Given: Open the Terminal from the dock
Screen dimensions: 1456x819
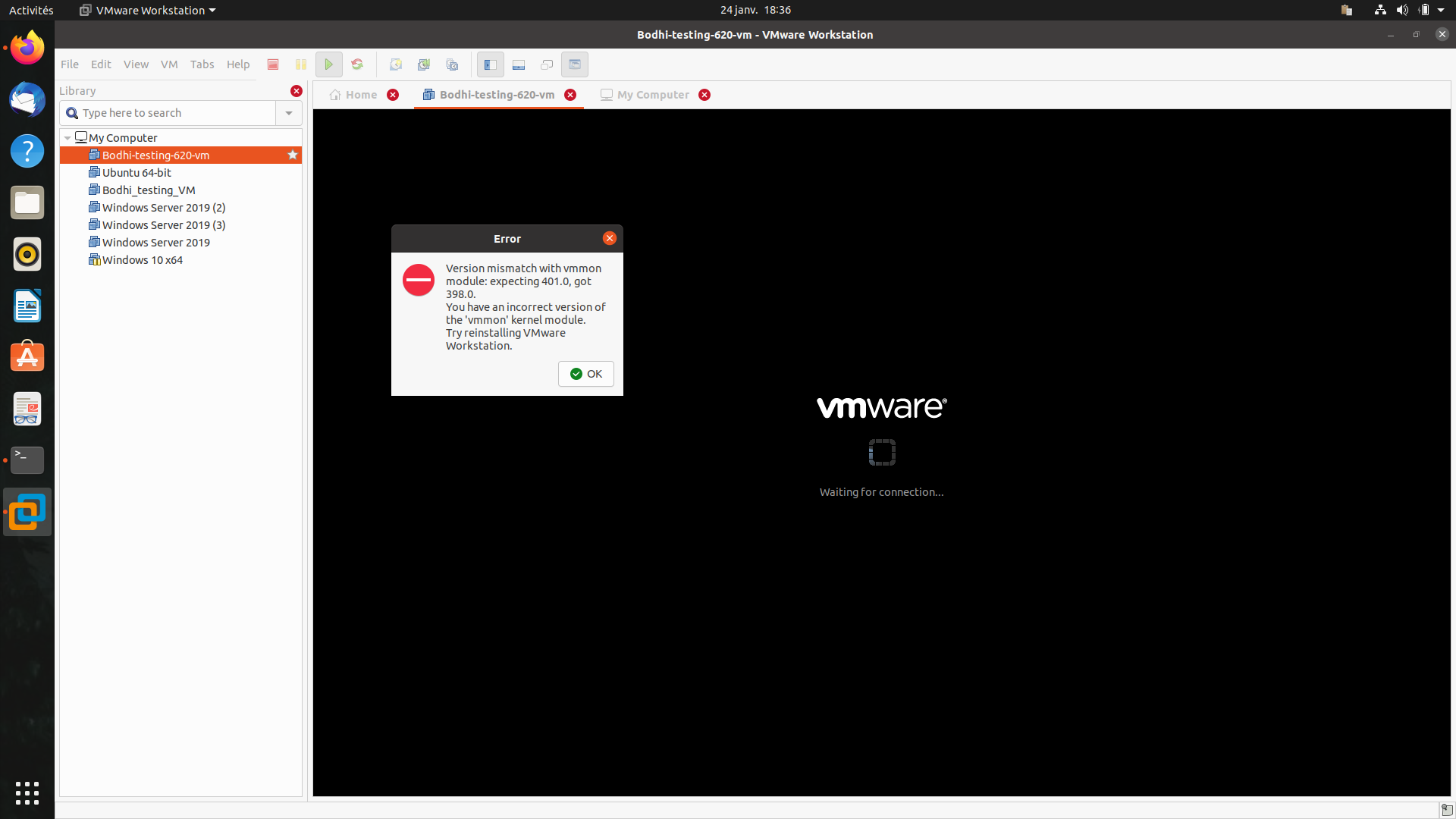Looking at the screenshot, I should point(27,460).
